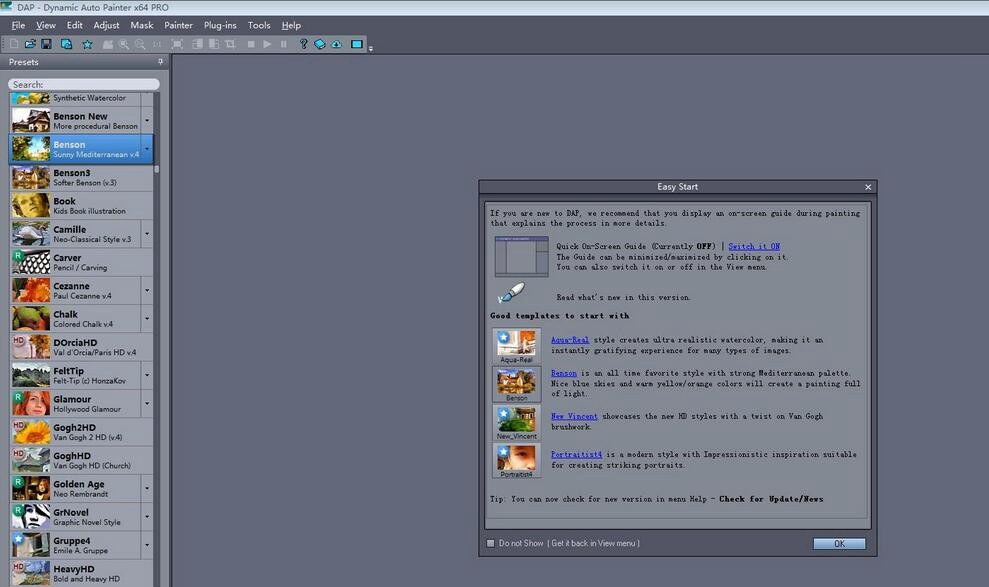The height and width of the screenshot is (587, 989).
Task: Click the 1:1 actual size icon
Action: 157,44
